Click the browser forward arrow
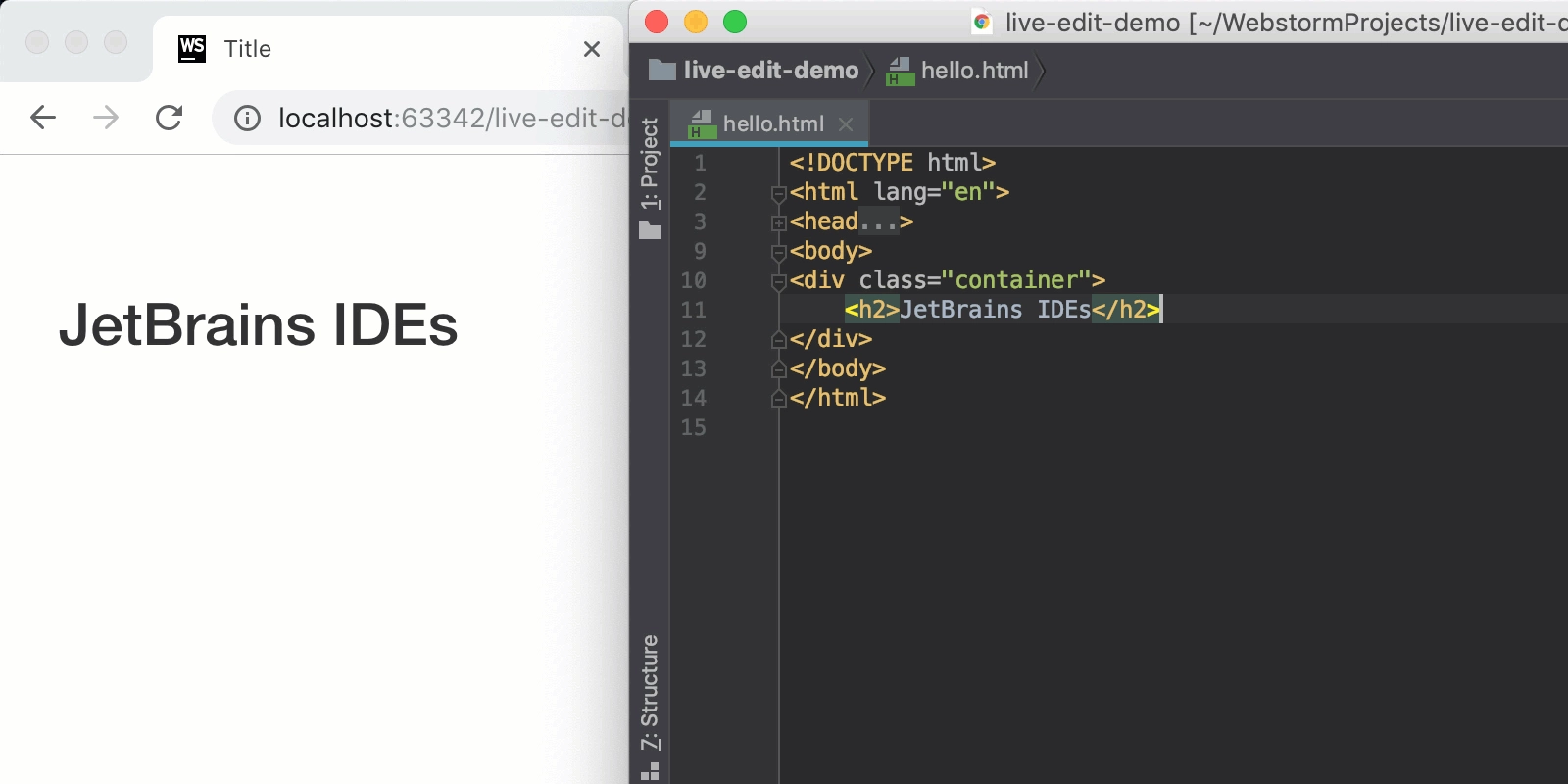Image resolution: width=1568 pixels, height=784 pixels. point(106,118)
